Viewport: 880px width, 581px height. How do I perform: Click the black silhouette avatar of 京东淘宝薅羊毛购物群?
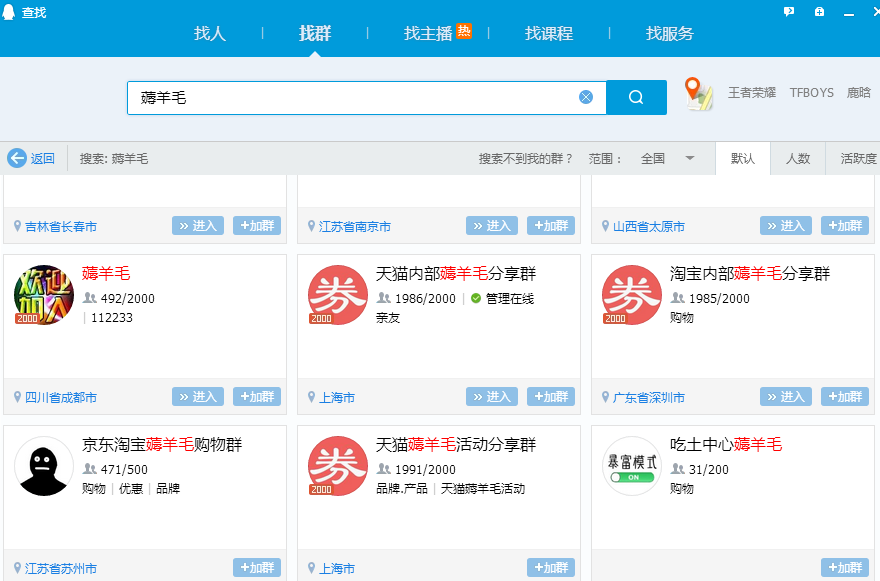[x=44, y=466]
